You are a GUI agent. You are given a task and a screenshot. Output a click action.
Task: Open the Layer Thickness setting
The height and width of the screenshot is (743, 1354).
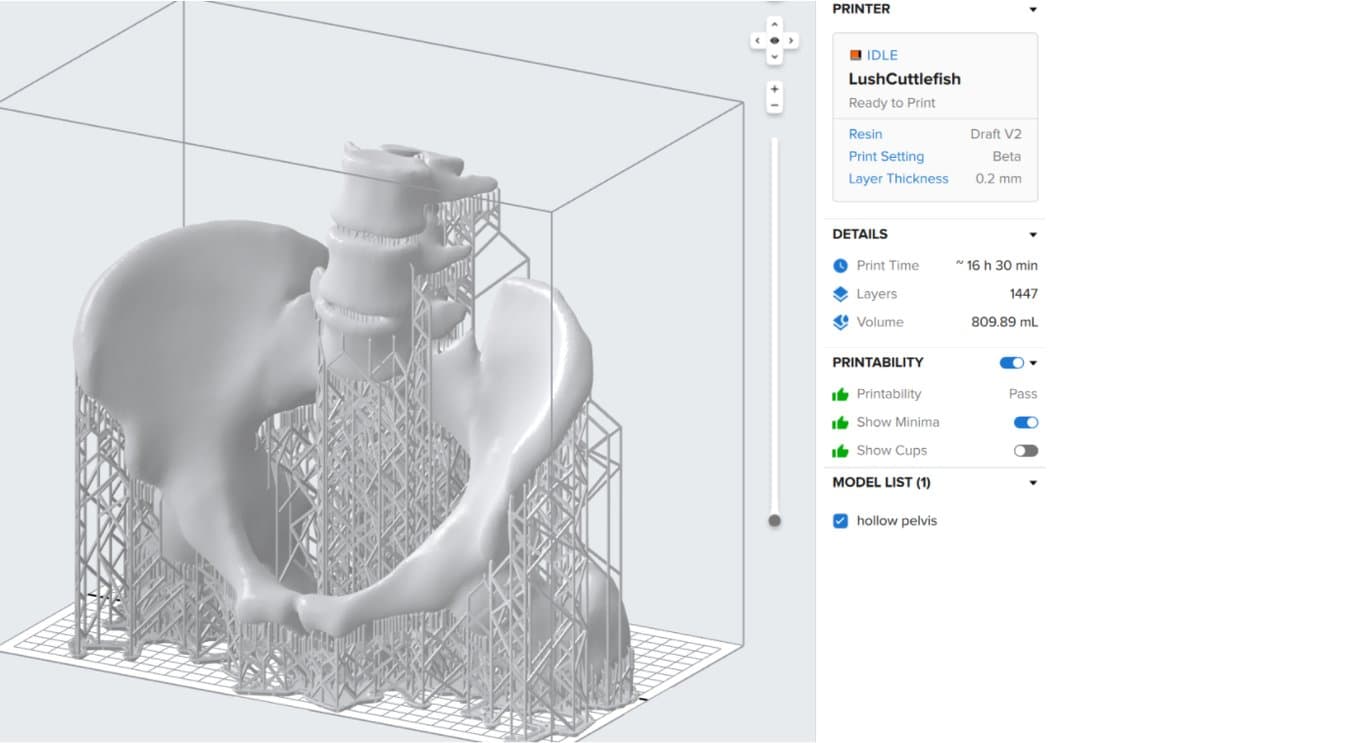point(898,179)
